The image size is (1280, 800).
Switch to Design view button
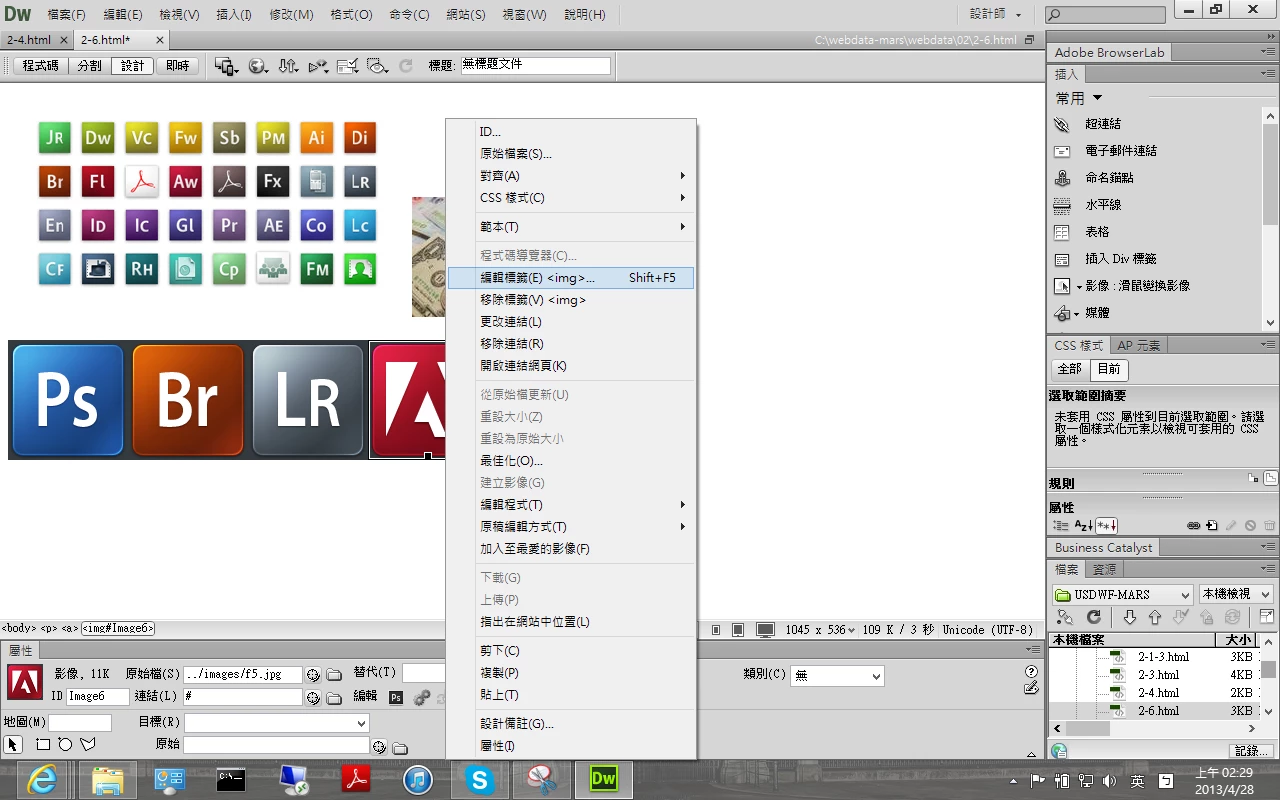133,66
